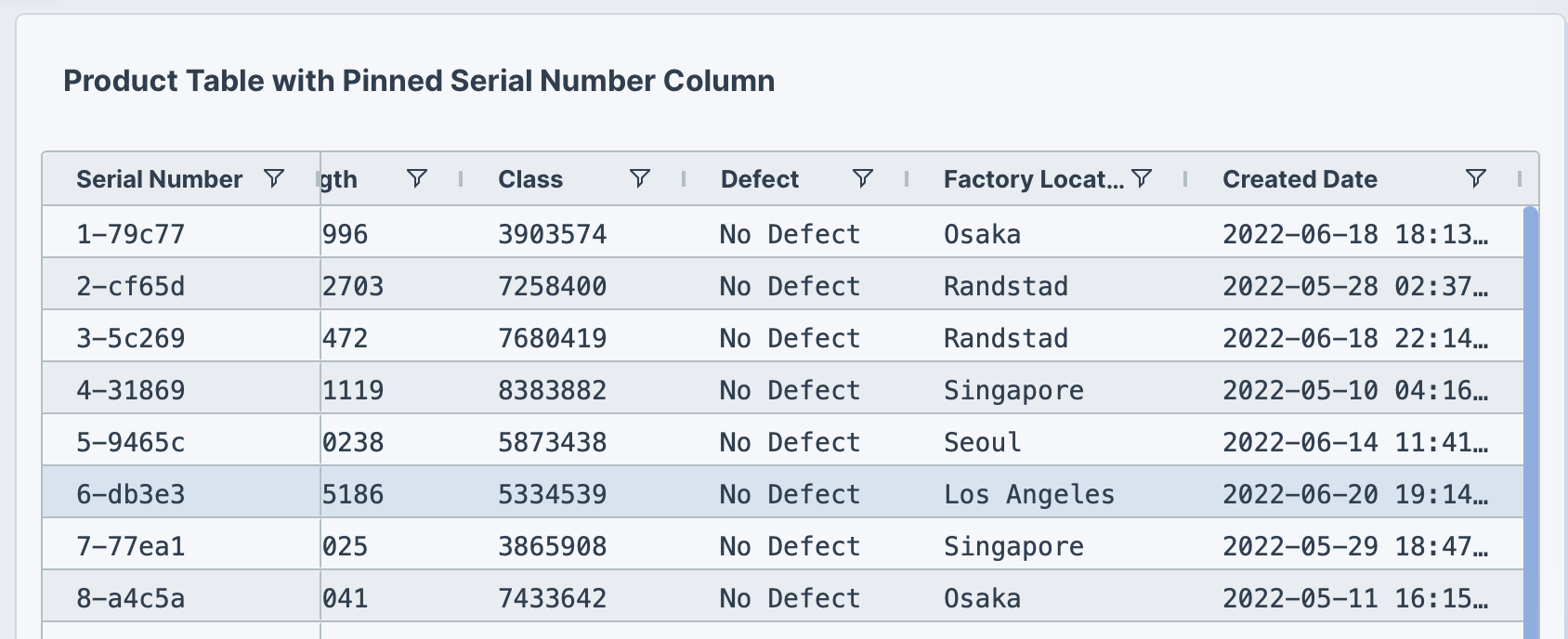Click class value 5334539
This screenshot has width=1568, height=639.
[552, 494]
